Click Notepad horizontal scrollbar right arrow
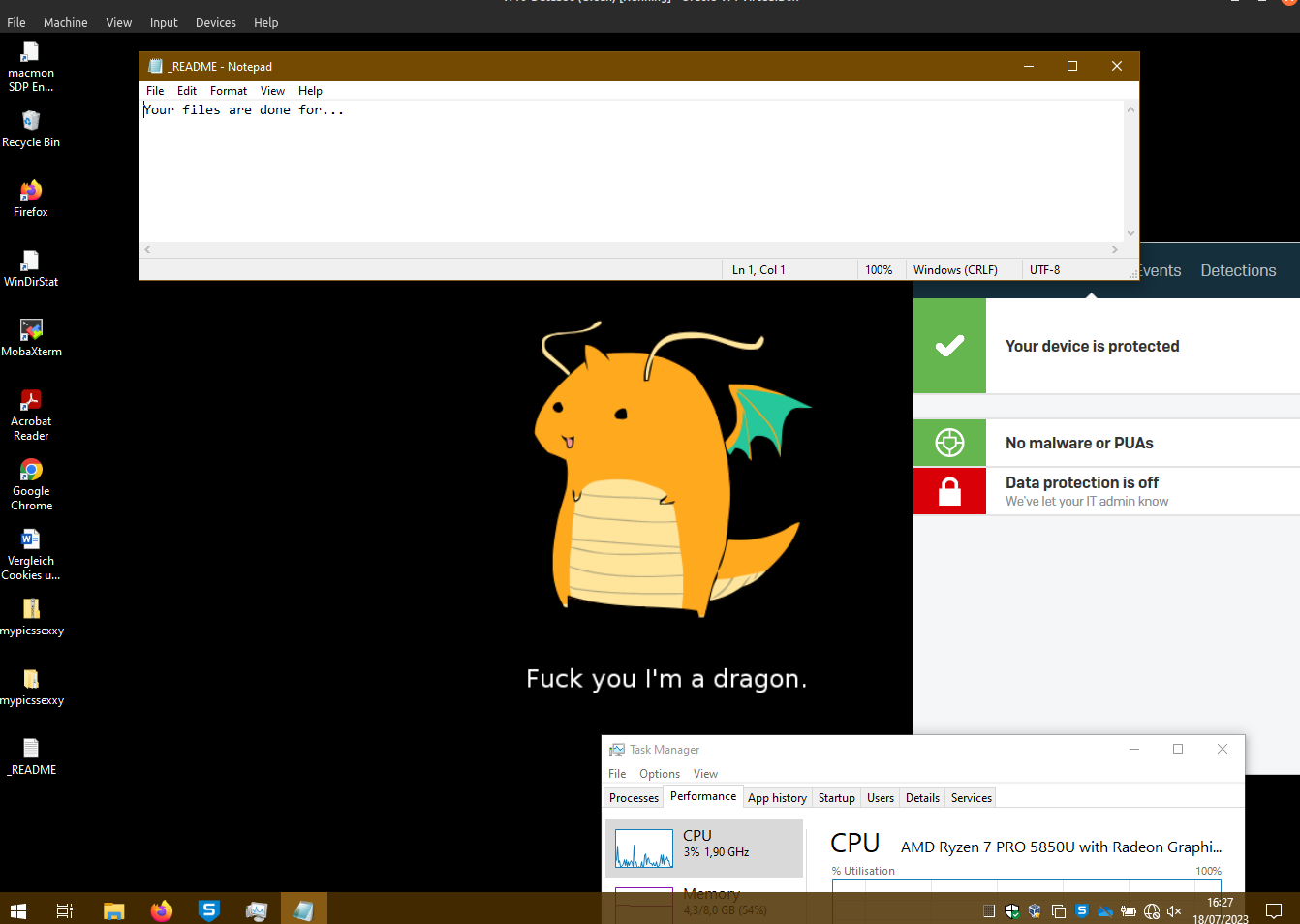The width and height of the screenshot is (1300, 924). pyautogui.click(x=1115, y=249)
